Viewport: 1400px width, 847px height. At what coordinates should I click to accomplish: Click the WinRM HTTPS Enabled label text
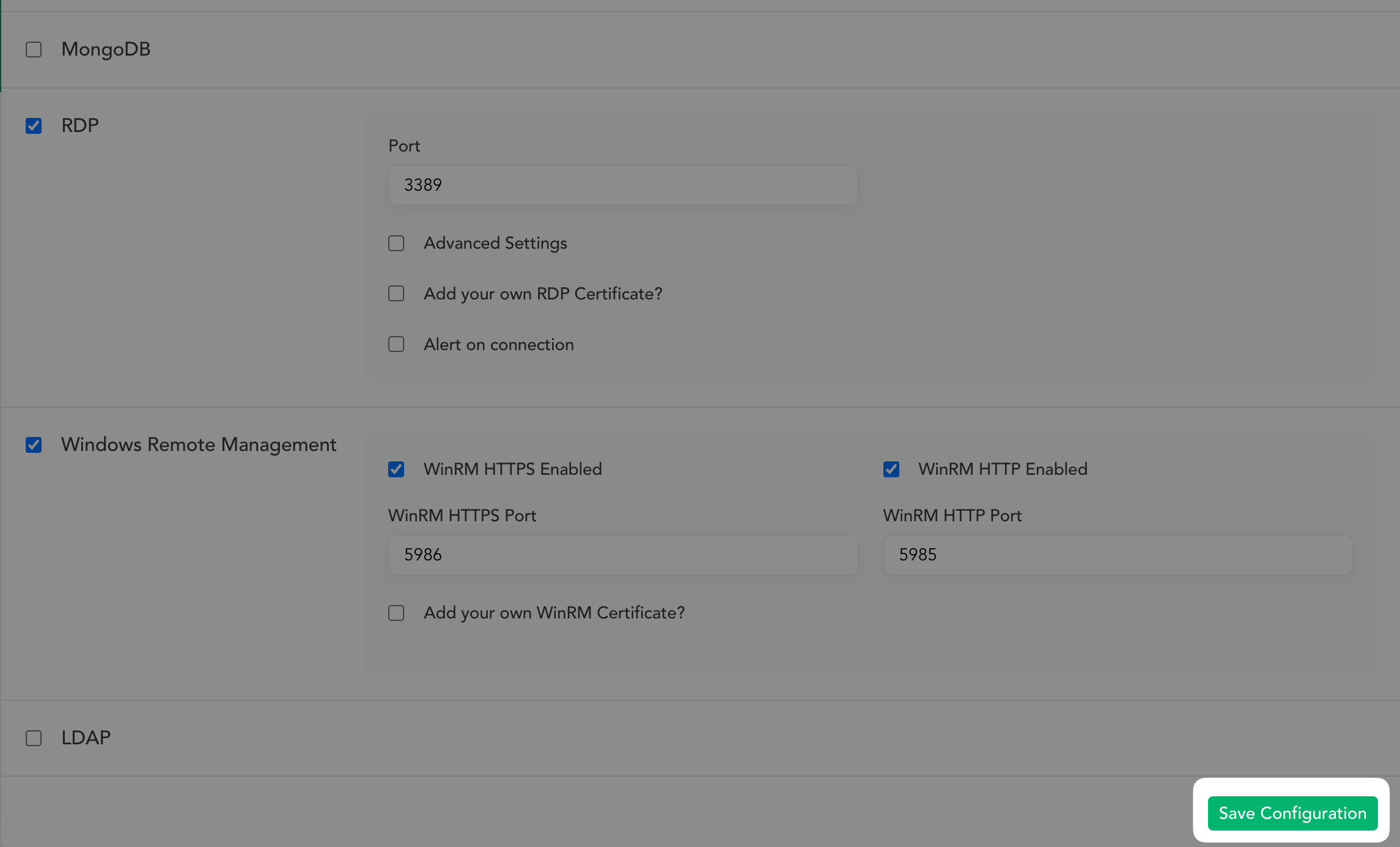512,469
